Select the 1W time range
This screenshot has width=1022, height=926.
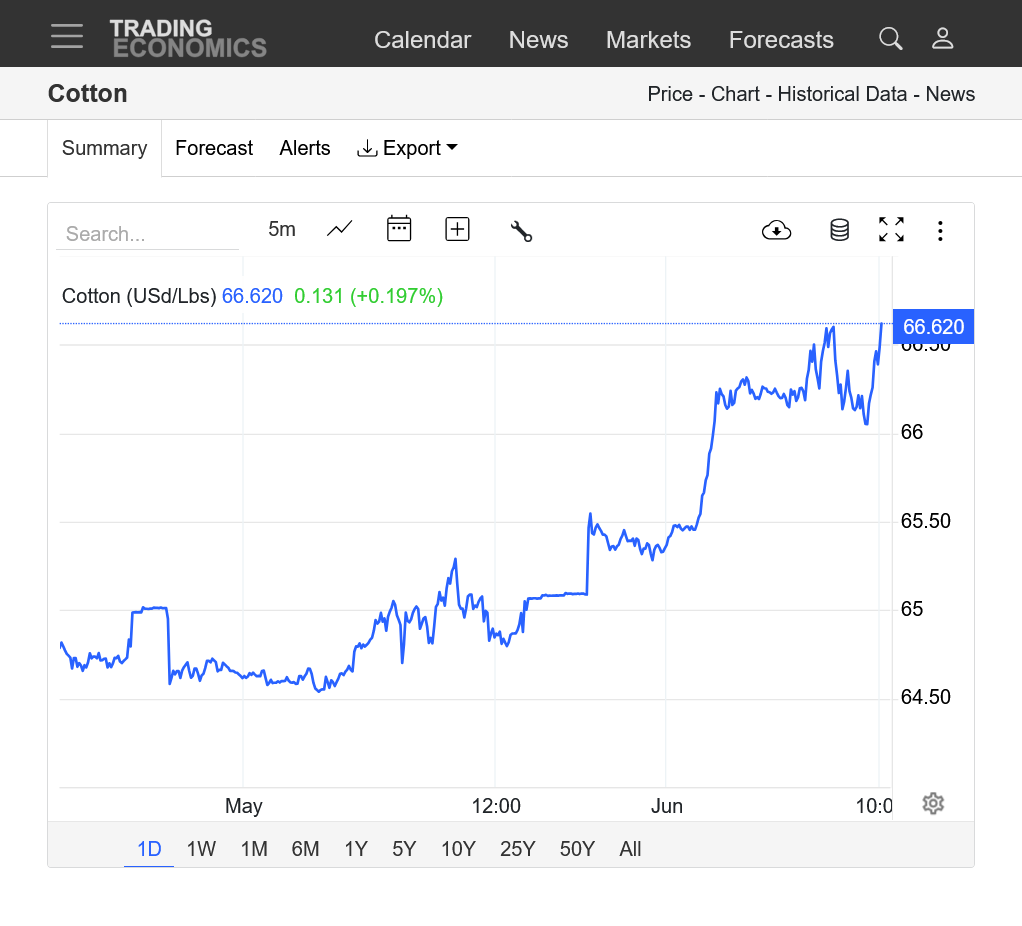(x=201, y=849)
